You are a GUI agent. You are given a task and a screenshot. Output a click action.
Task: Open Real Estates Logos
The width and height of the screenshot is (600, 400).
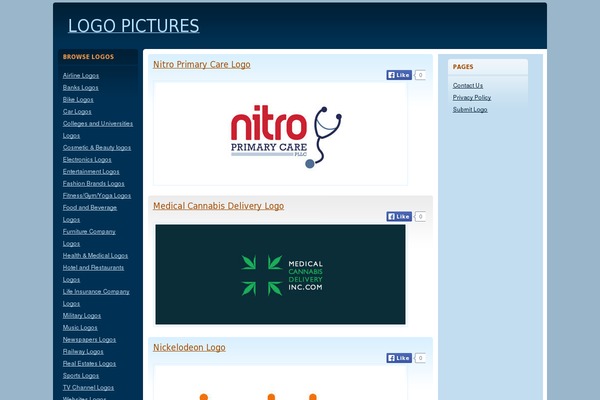tap(89, 364)
